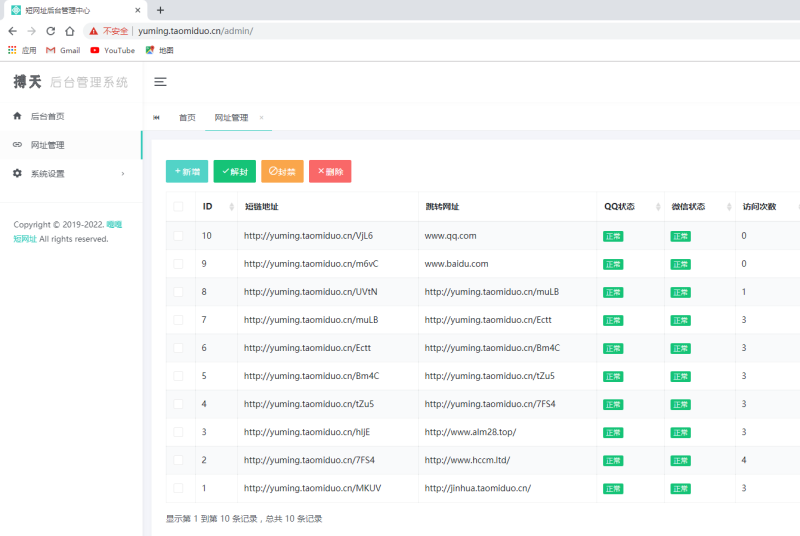800x536 pixels.
Task: Open the 地图 maps bookmark
Action: tap(160, 50)
